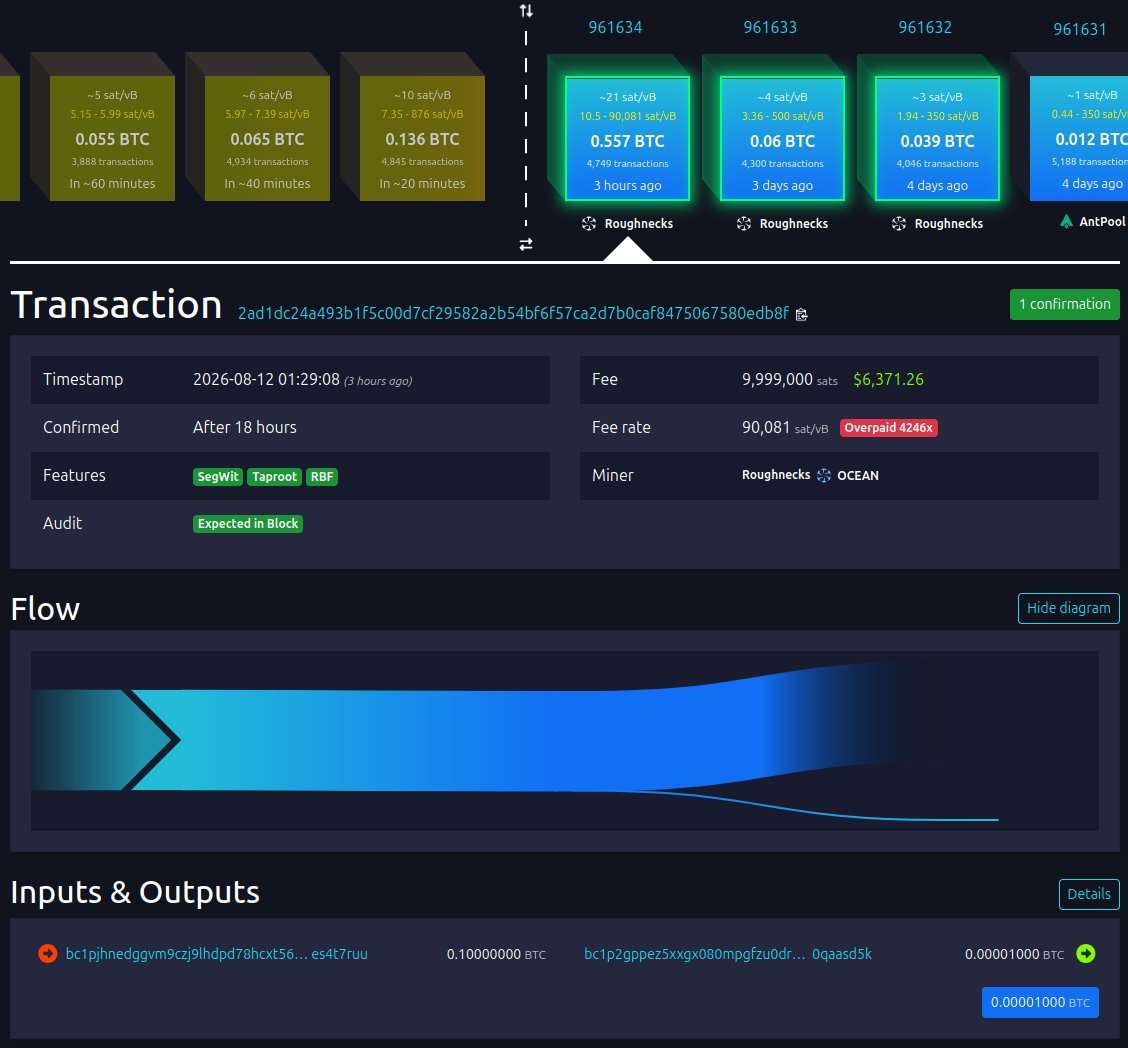Viewport: 1128px width, 1048px height.
Task: Open input address bc1pjhnedggvm9czj9lhdpd78hcxt56
Action: [217, 954]
